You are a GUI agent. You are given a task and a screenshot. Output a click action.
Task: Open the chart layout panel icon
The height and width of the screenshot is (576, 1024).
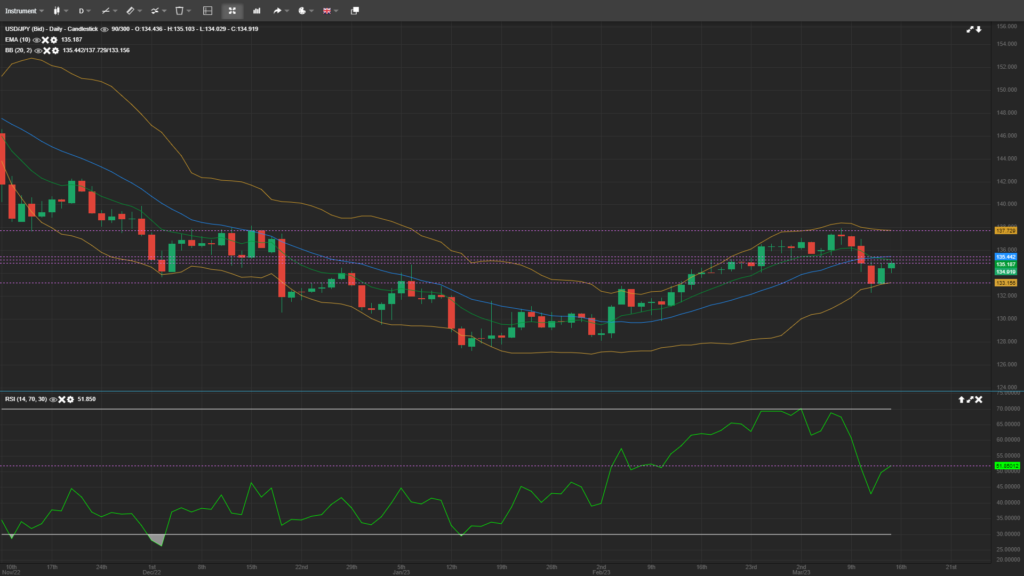[207, 10]
